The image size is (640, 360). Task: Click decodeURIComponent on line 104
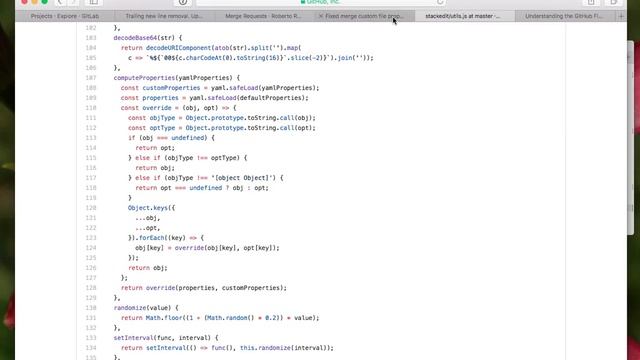pos(178,48)
